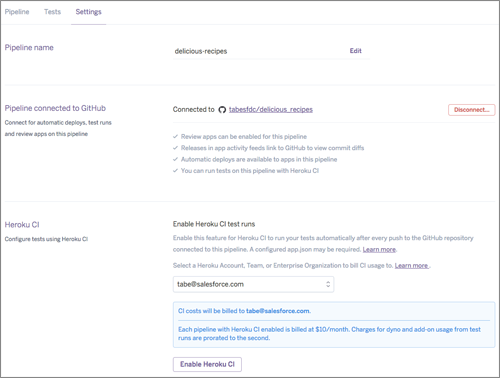Click the Disconnect button
500x378 pixels.
click(x=471, y=110)
